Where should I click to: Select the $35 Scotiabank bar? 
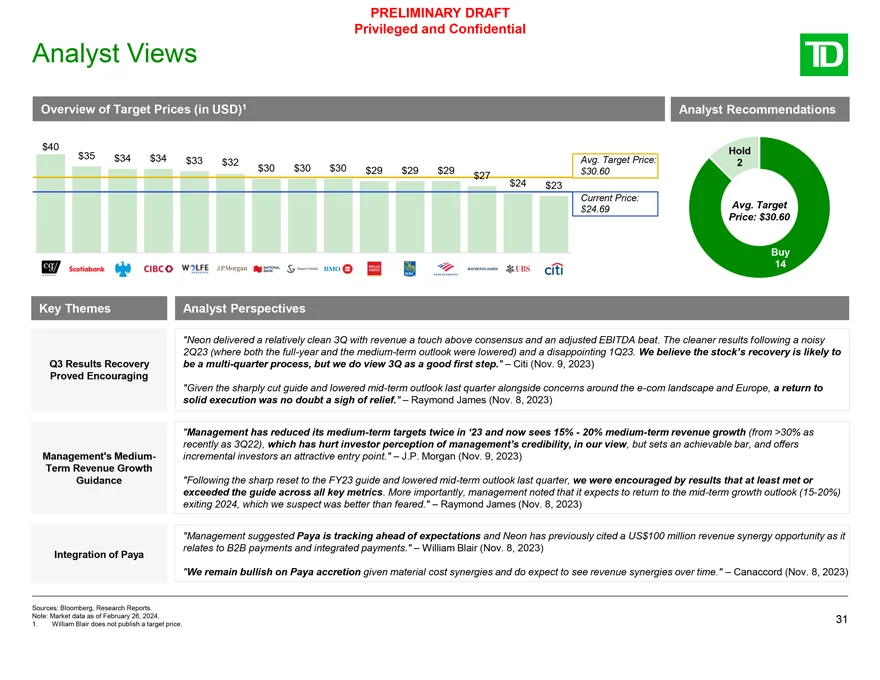86,209
